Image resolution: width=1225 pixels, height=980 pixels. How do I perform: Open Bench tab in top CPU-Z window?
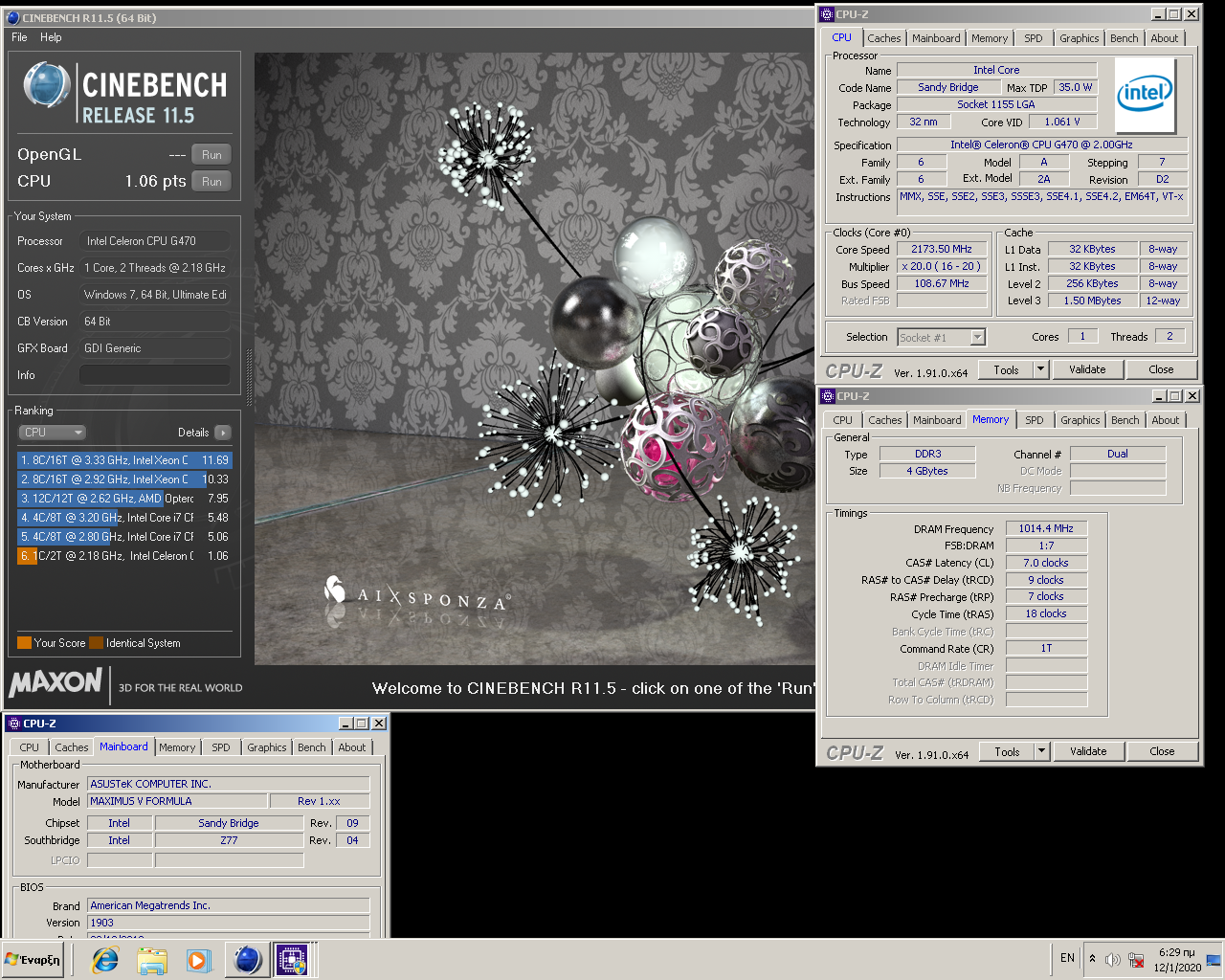1125,38
